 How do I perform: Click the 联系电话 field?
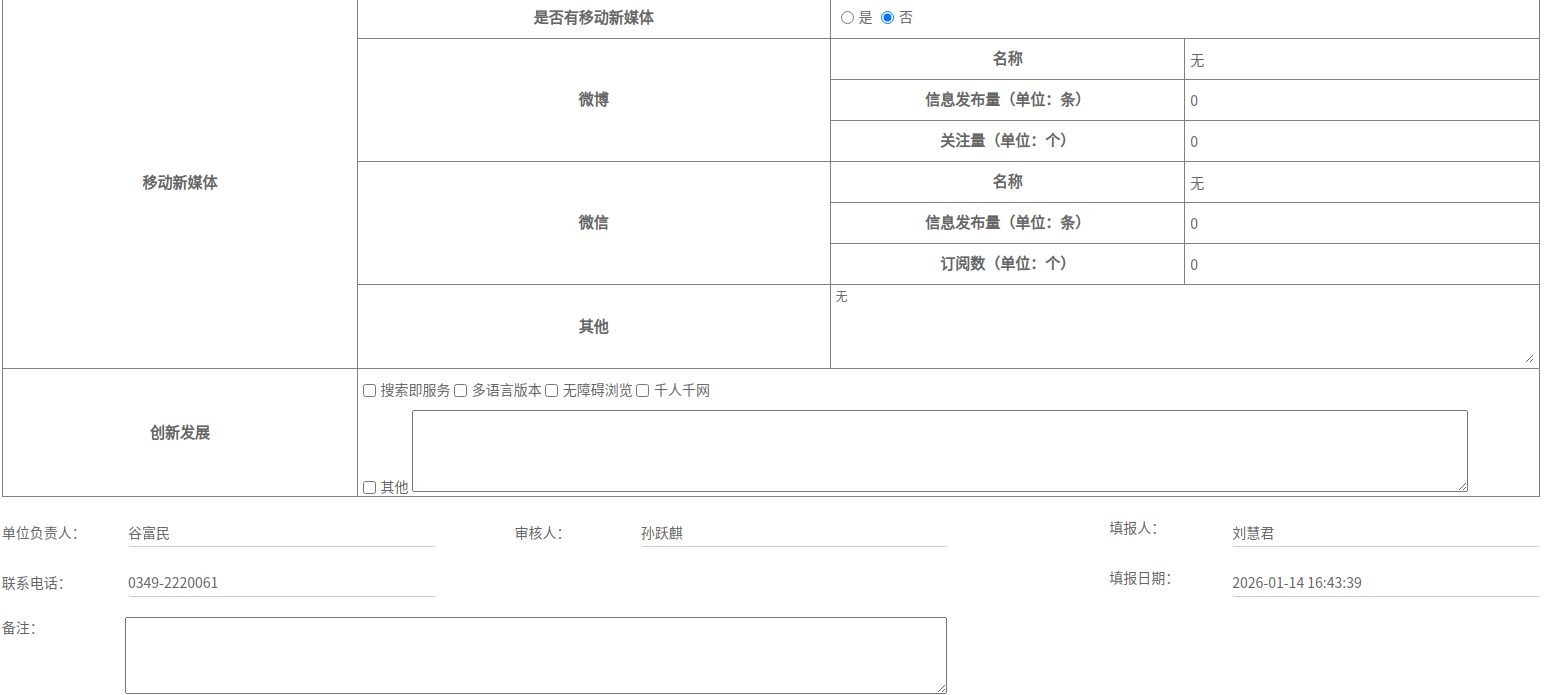281,583
